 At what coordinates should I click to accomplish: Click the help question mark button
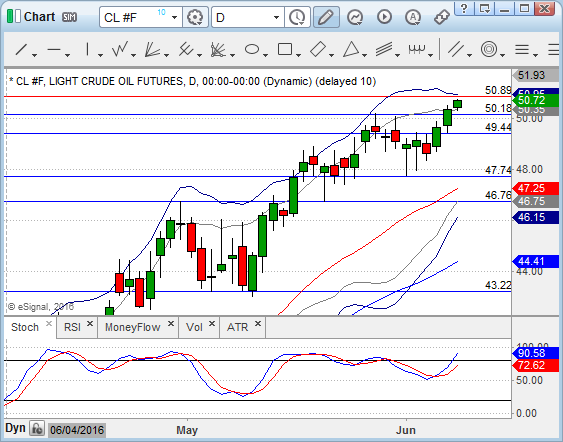pyautogui.click(x=464, y=8)
